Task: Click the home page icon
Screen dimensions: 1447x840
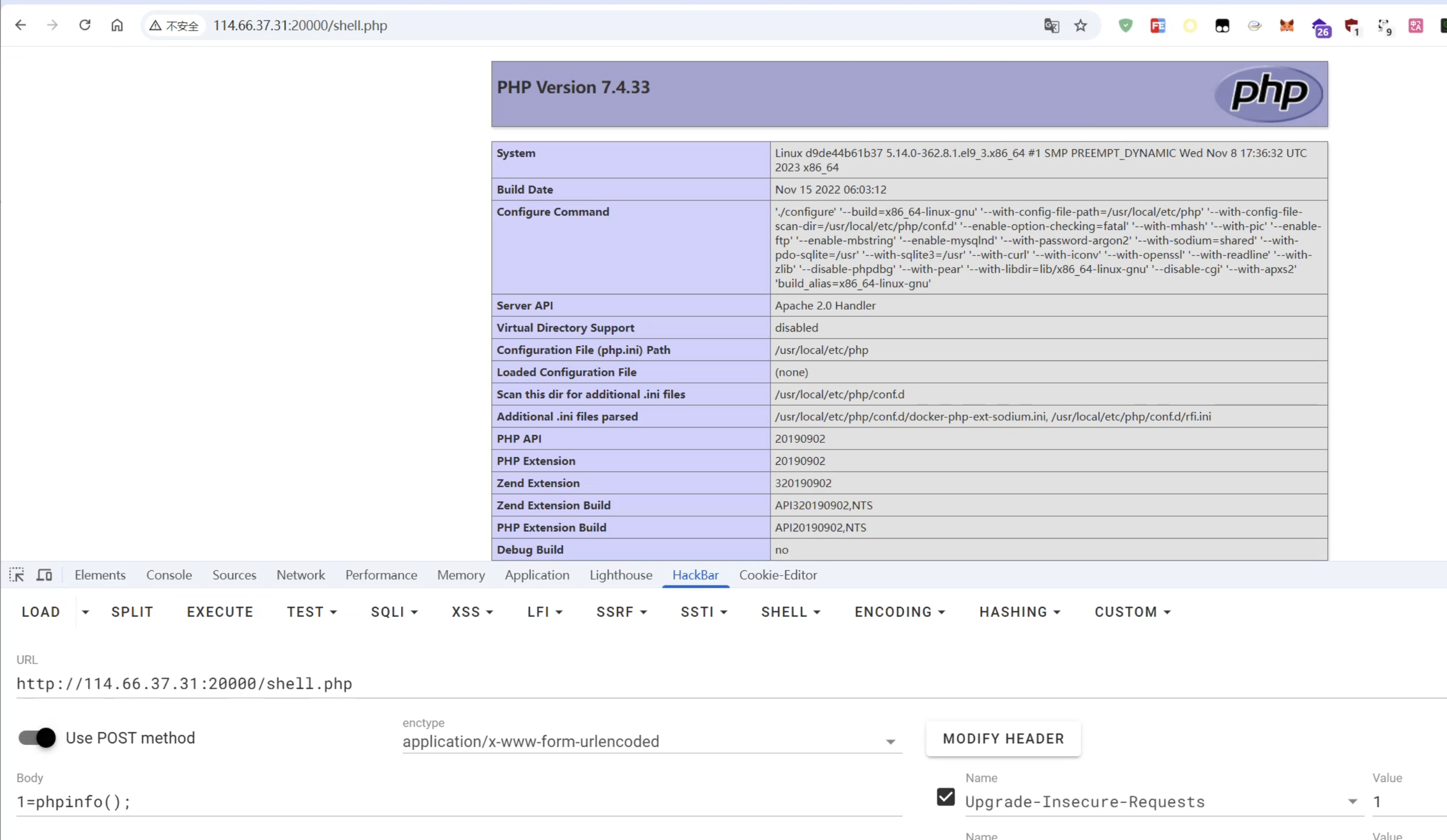Action: (117, 25)
